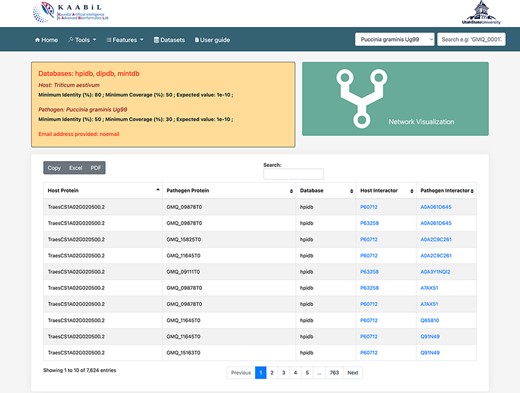This screenshot has width=520, height=393.
Task: Open Q91N49 link in GMQ_15163T0 row
Action: [430, 353]
